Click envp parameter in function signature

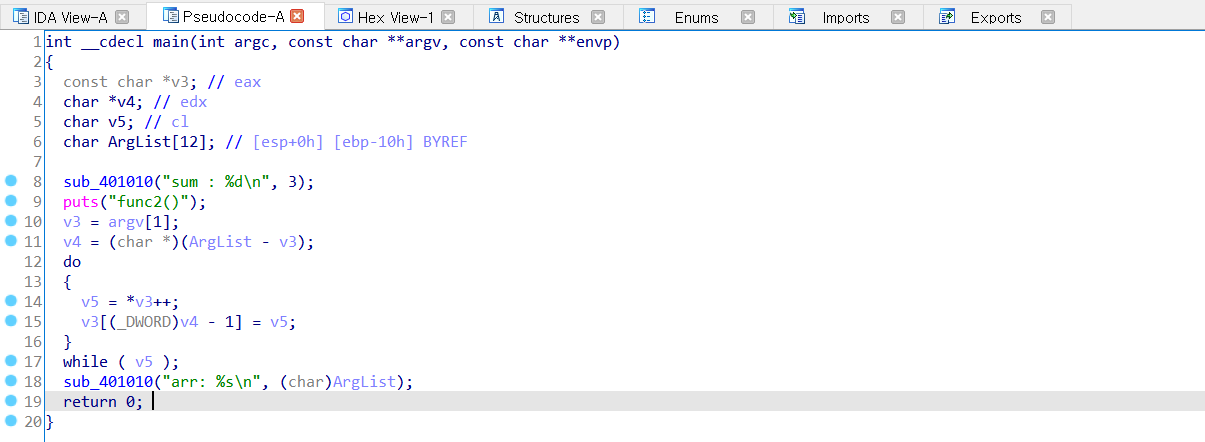click(x=594, y=42)
